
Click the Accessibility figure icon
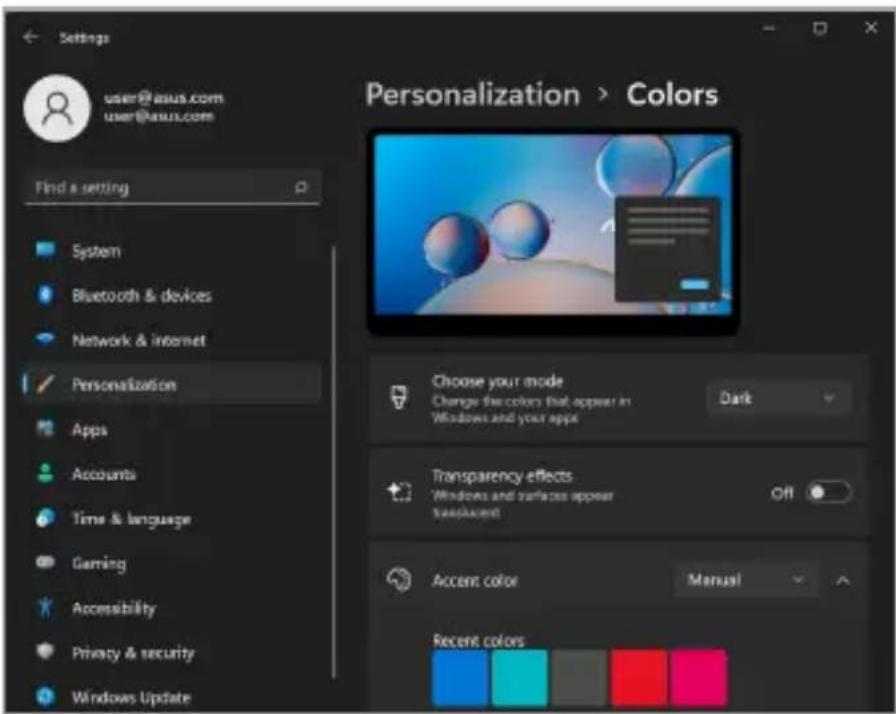[45, 607]
